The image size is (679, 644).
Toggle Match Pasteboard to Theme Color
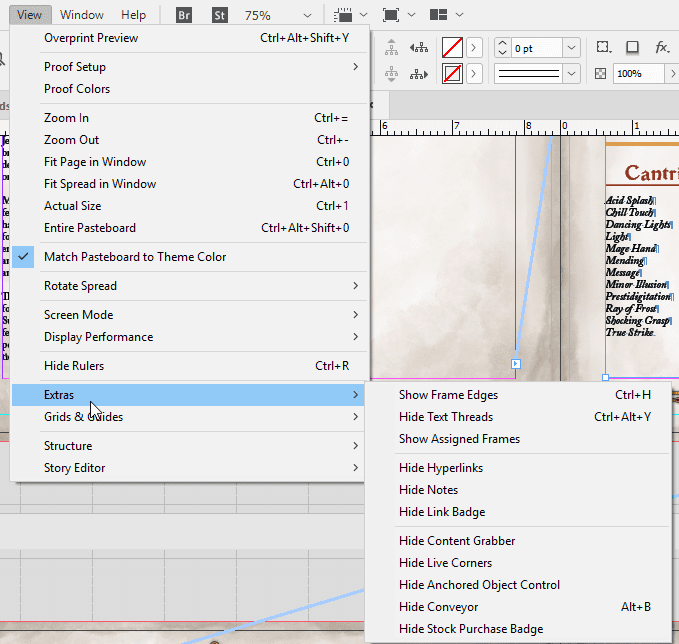(190, 257)
